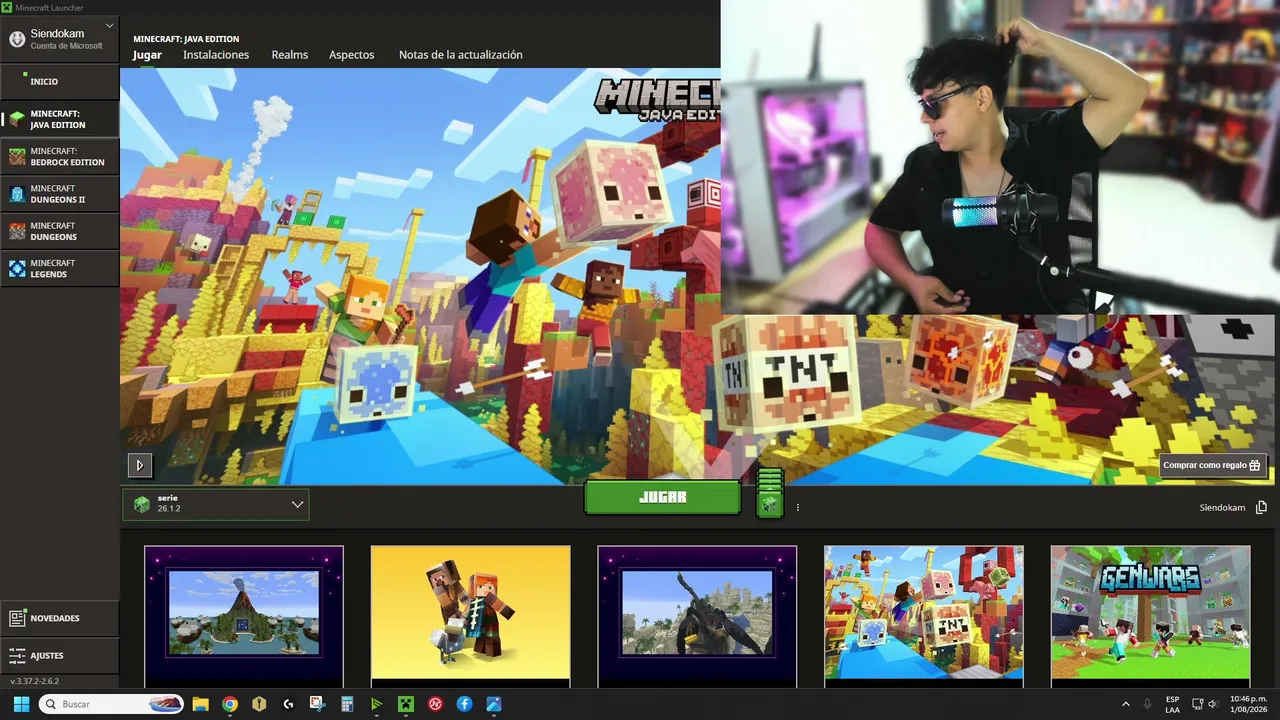Click the Minecraft Dungeons game icon
The height and width of the screenshot is (720, 1280).
[17, 231]
